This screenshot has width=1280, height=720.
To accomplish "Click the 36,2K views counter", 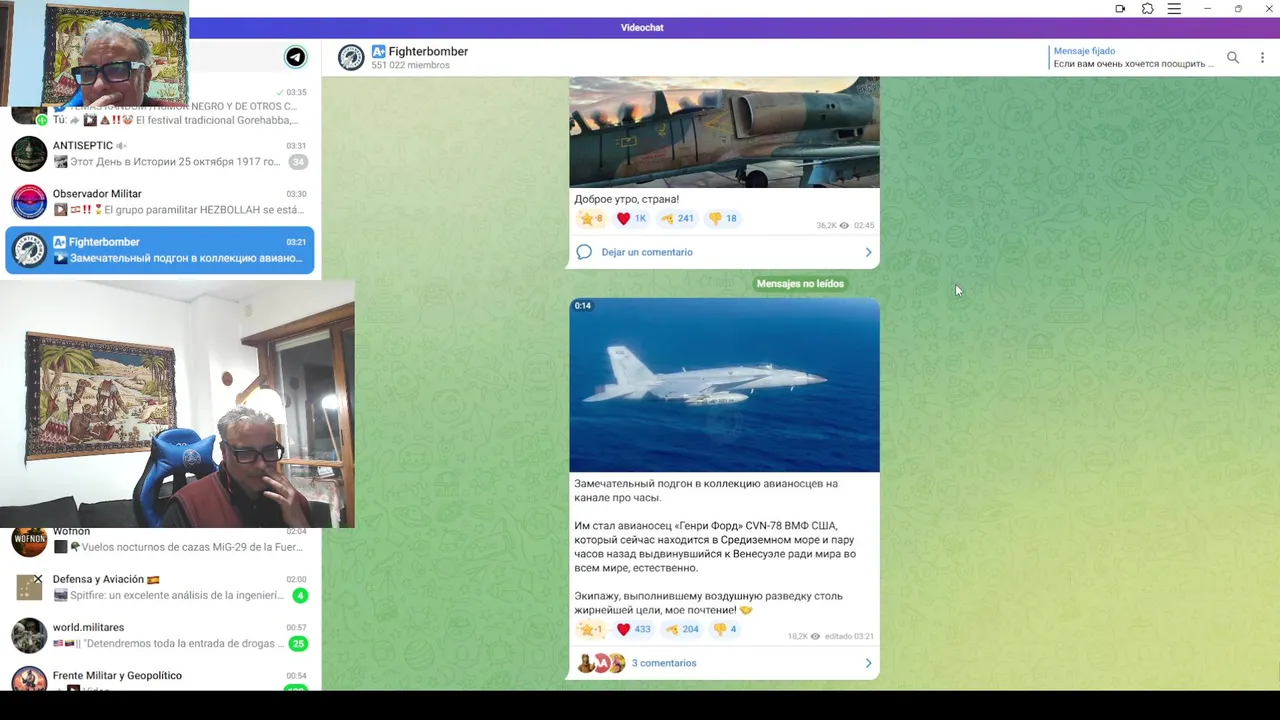I will [832, 226].
